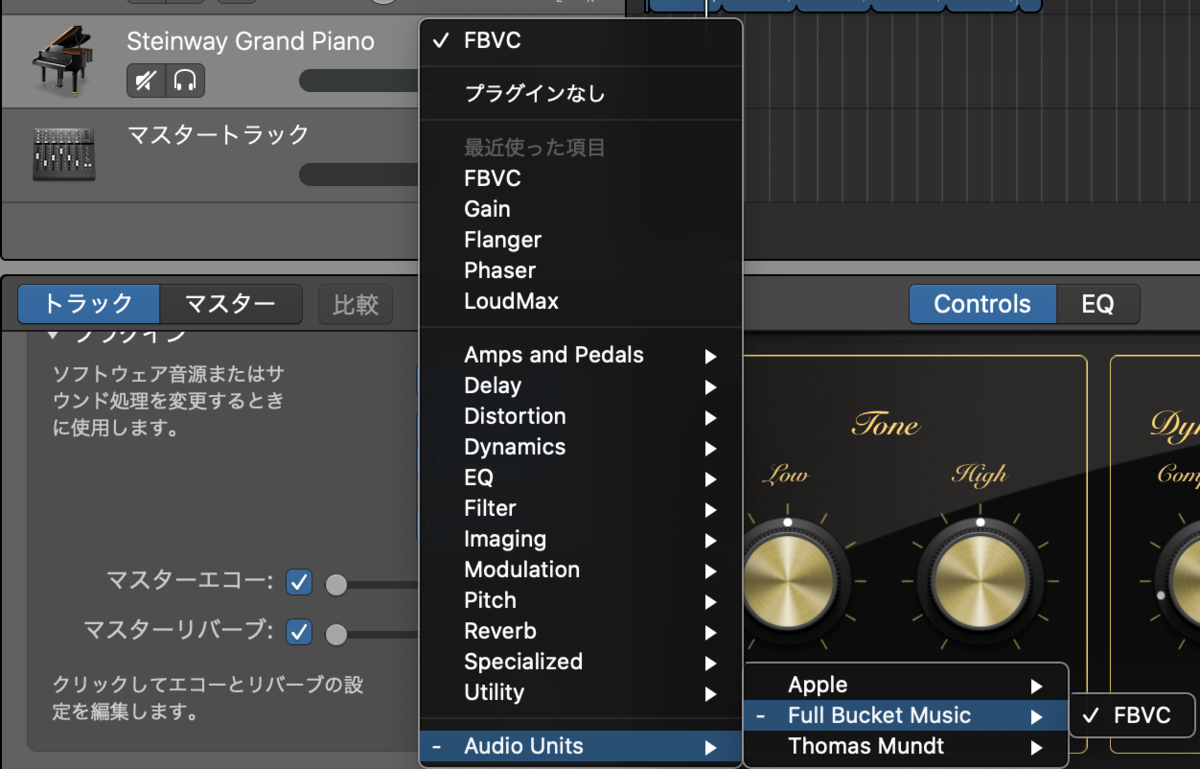Viewport: 1200px width, 769px height.
Task: Click the 比較 comparison button
Action: [355, 304]
